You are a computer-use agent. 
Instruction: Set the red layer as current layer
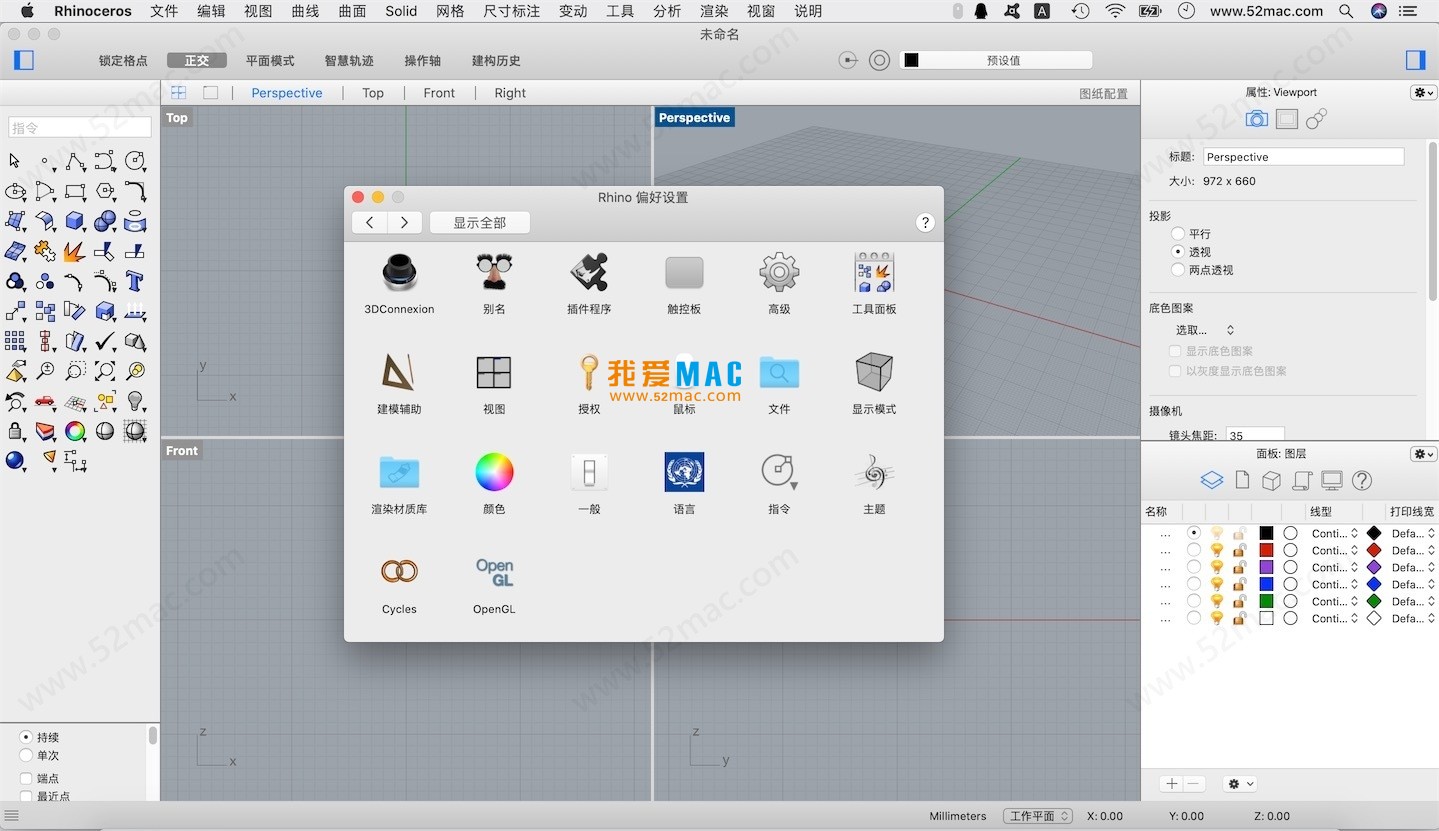coord(1194,550)
